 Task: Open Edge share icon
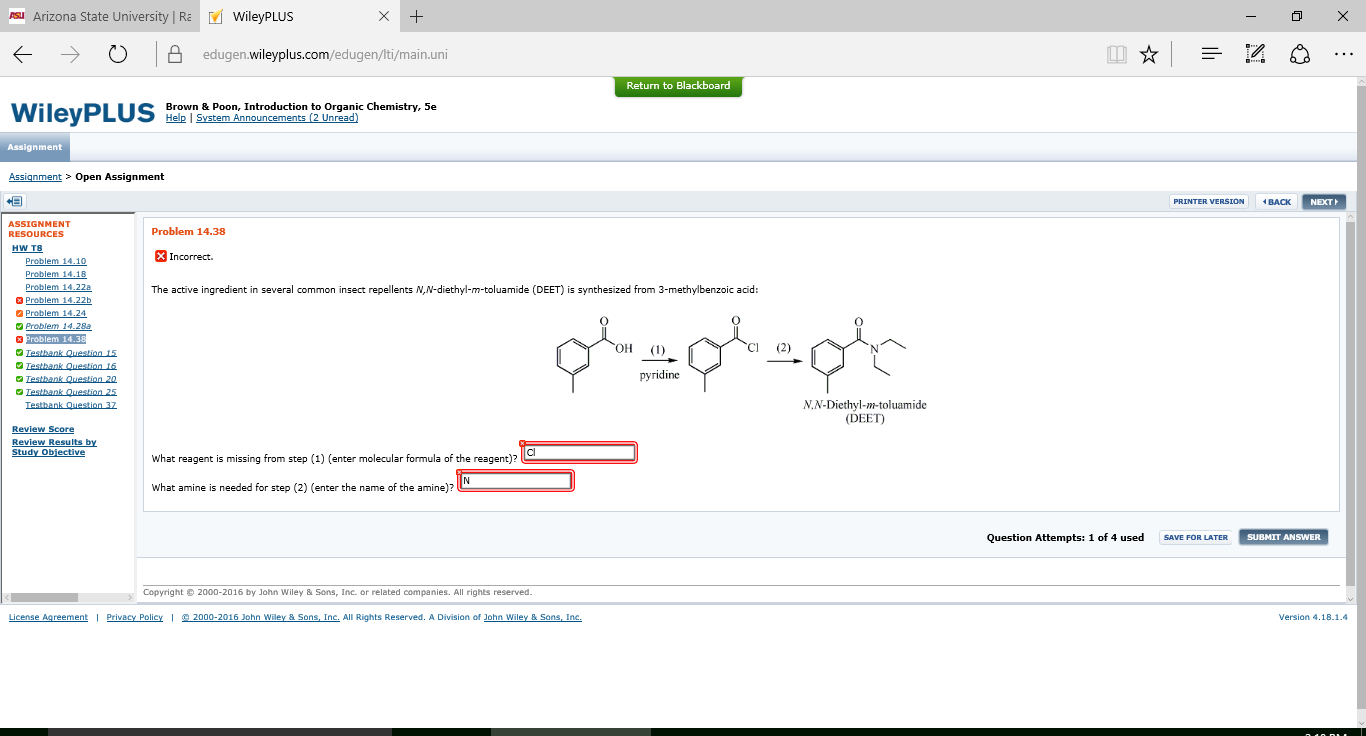pos(1300,54)
